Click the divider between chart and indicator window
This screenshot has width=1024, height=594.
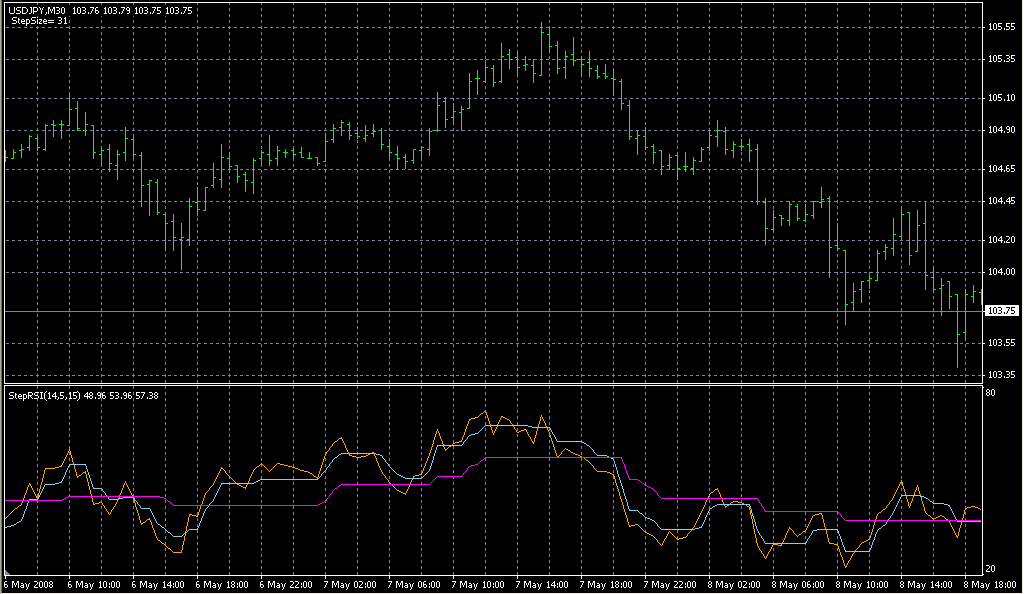pyautogui.click(x=490, y=383)
